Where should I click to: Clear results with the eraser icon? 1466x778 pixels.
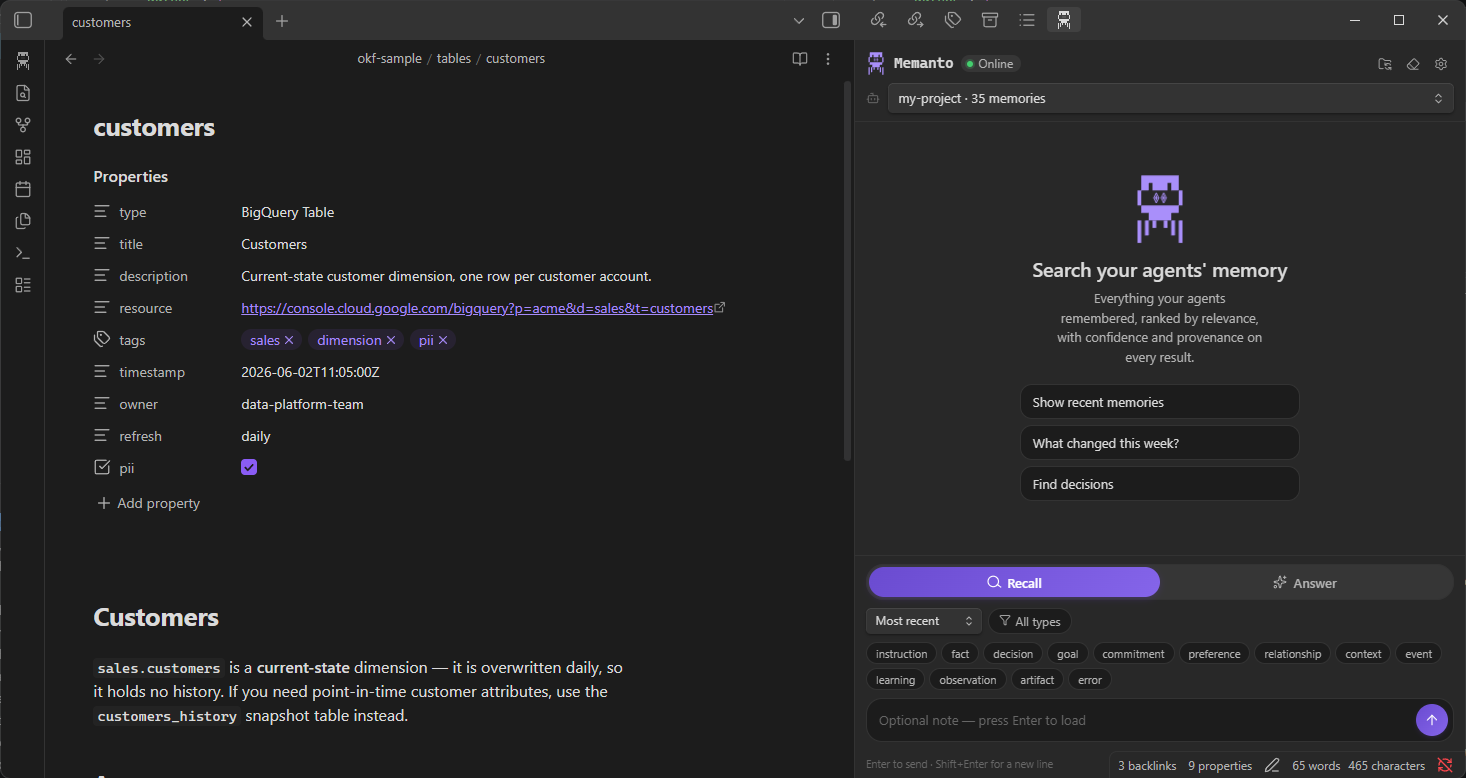pyautogui.click(x=1413, y=64)
